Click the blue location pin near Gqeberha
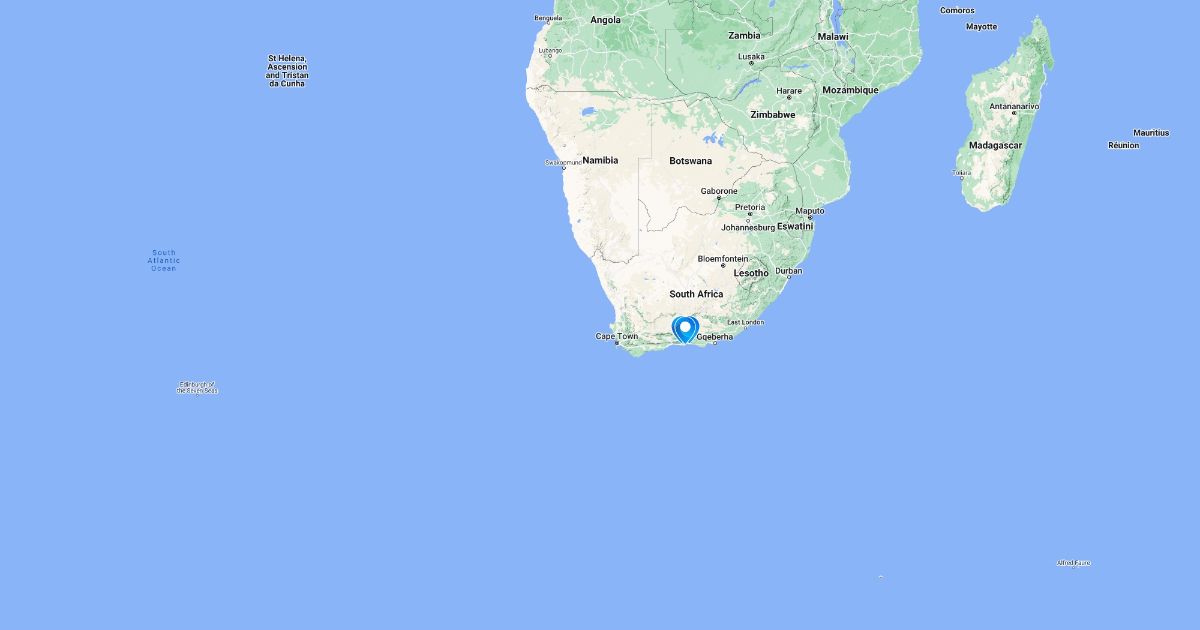The image size is (1200, 630). tap(685, 329)
